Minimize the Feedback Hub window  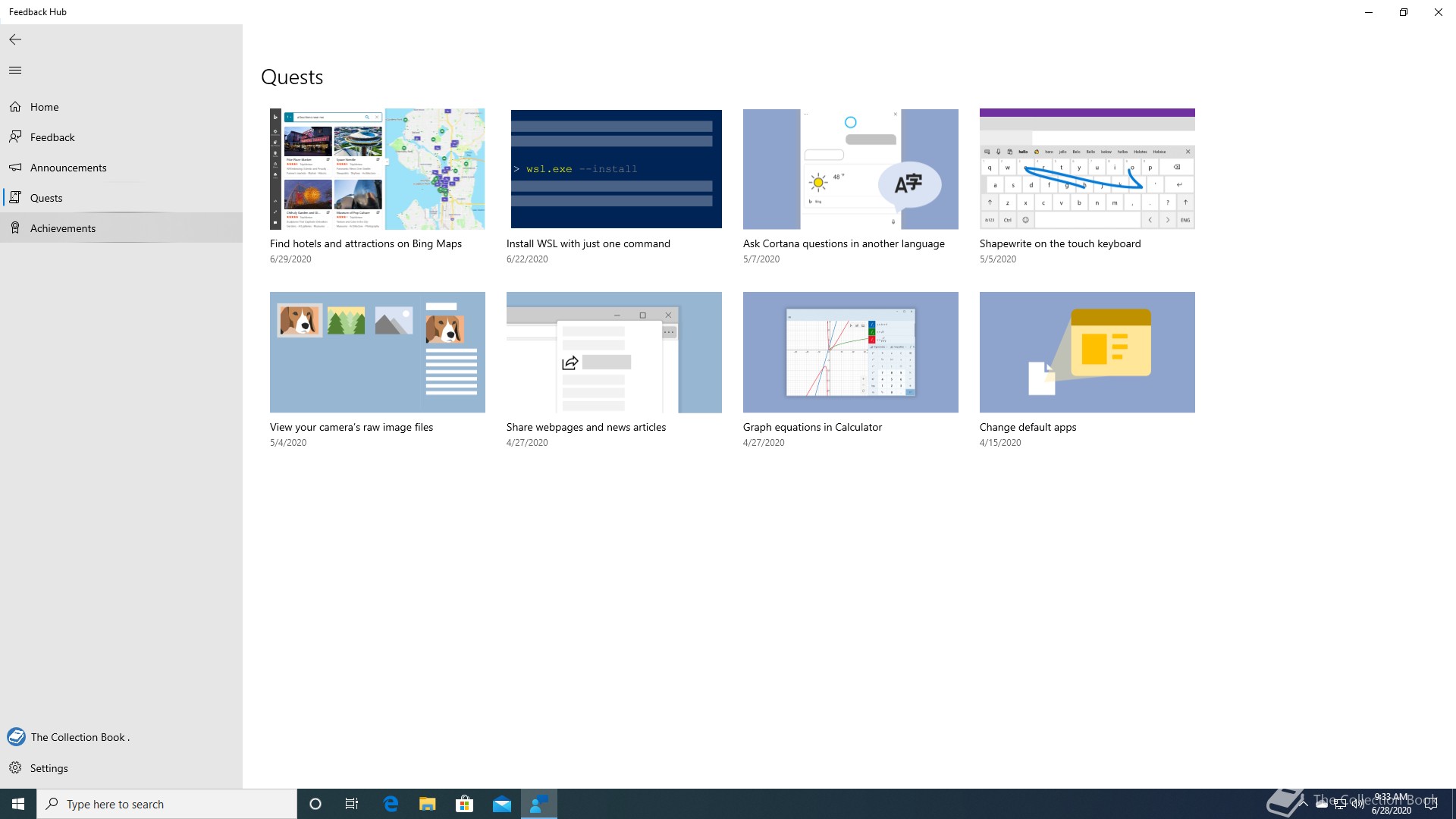tap(1369, 12)
